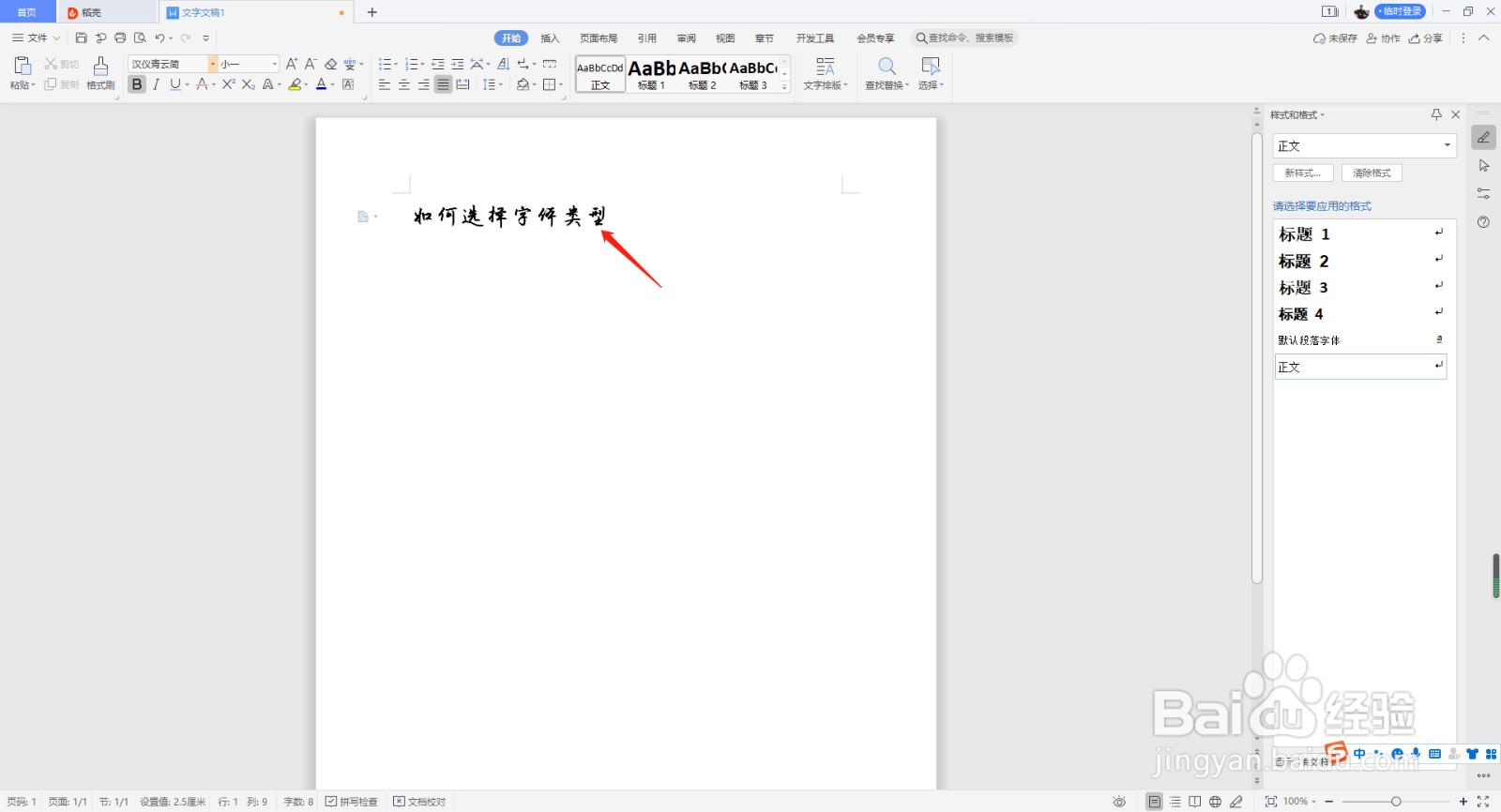
Task: Click the text highlight color swatch
Action: [x=295, y=84]
